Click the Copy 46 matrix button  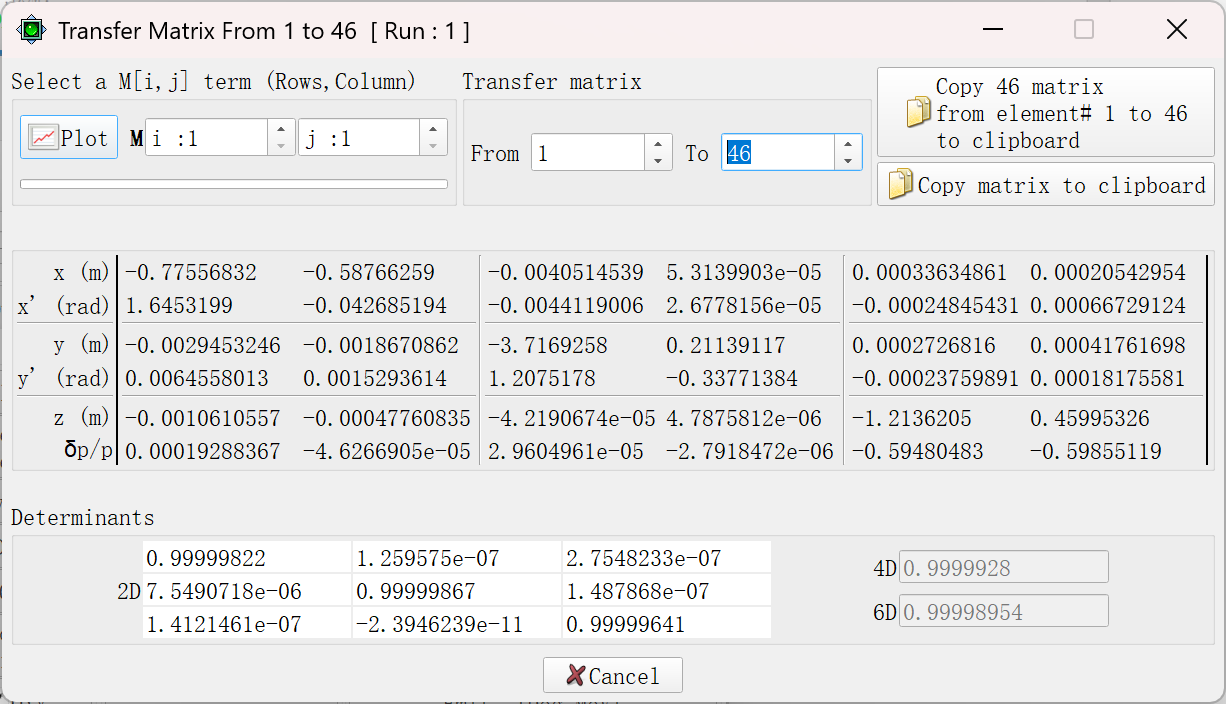pyautogui.click(x=1046, y=112)
